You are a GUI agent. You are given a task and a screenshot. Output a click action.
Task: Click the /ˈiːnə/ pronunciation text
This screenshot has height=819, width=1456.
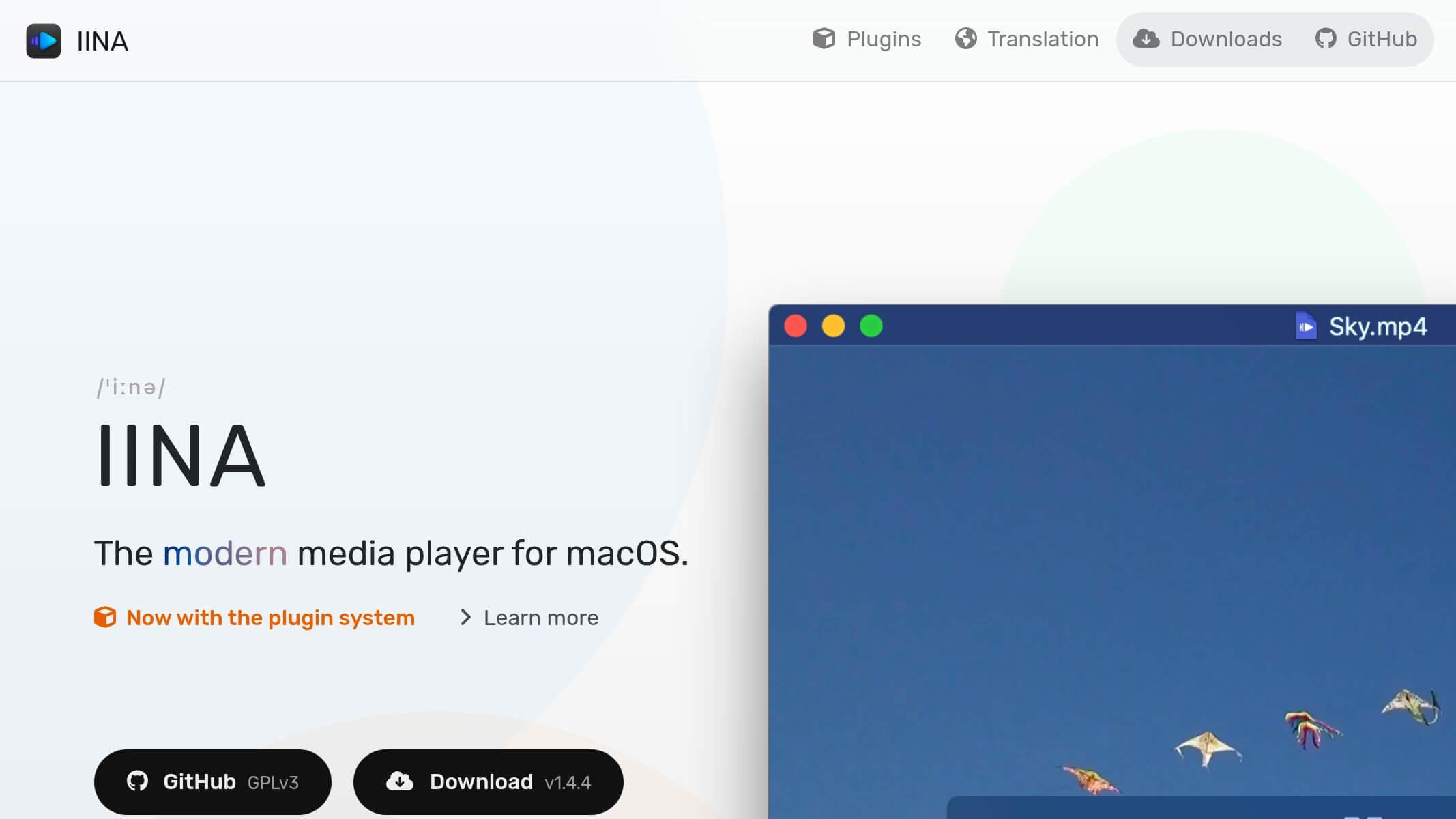[131, 388]
